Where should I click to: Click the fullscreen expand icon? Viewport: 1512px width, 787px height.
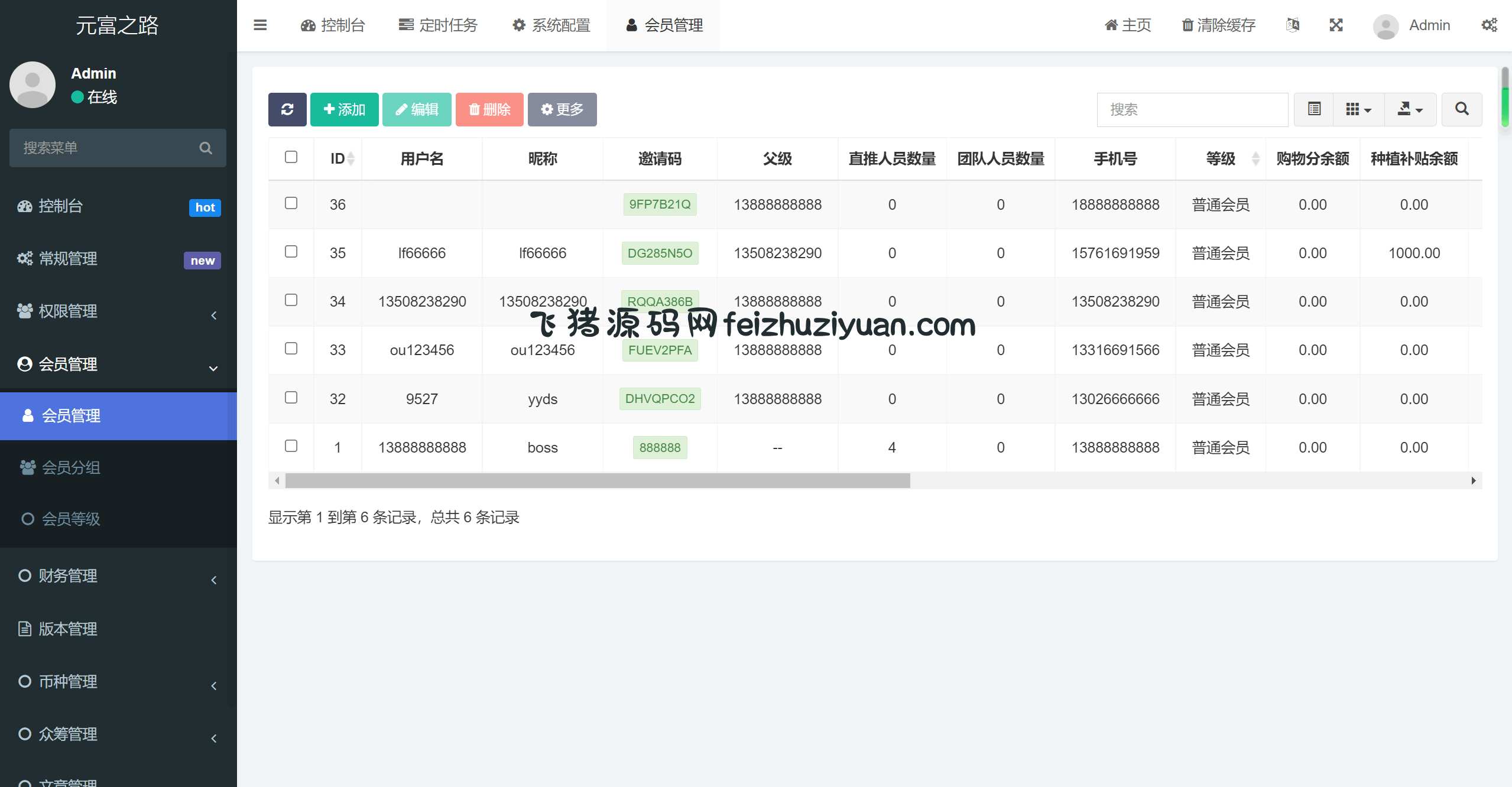(x=1336, y=25)
